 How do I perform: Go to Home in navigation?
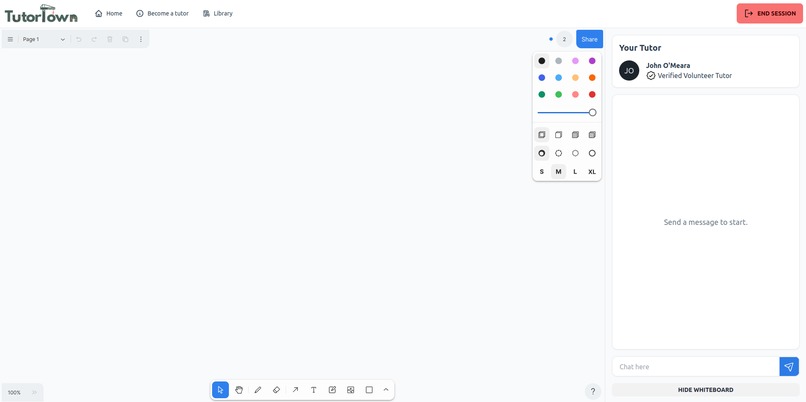click(x=108, y=13)
